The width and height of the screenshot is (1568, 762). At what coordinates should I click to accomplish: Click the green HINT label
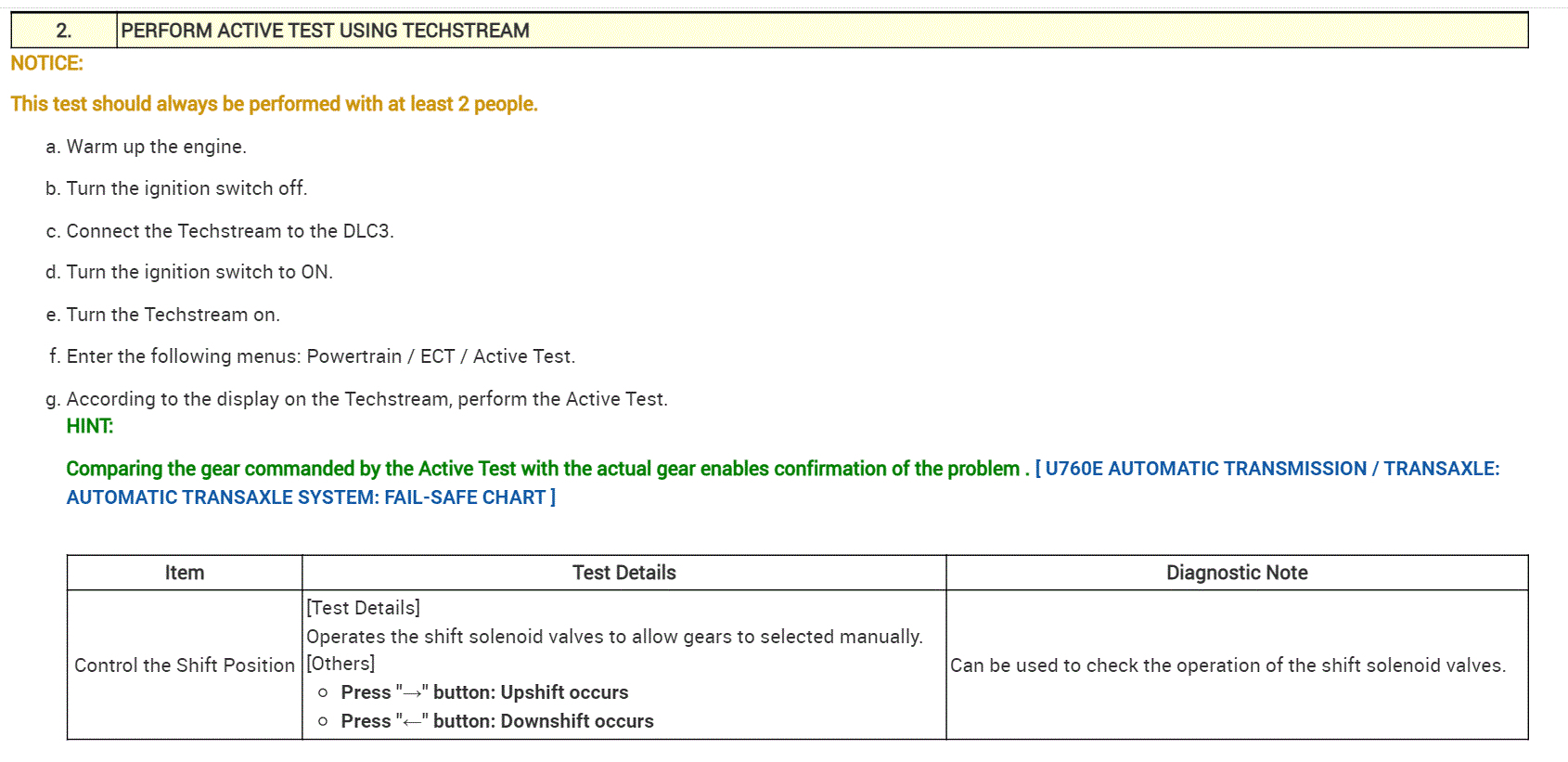[89, 426]
